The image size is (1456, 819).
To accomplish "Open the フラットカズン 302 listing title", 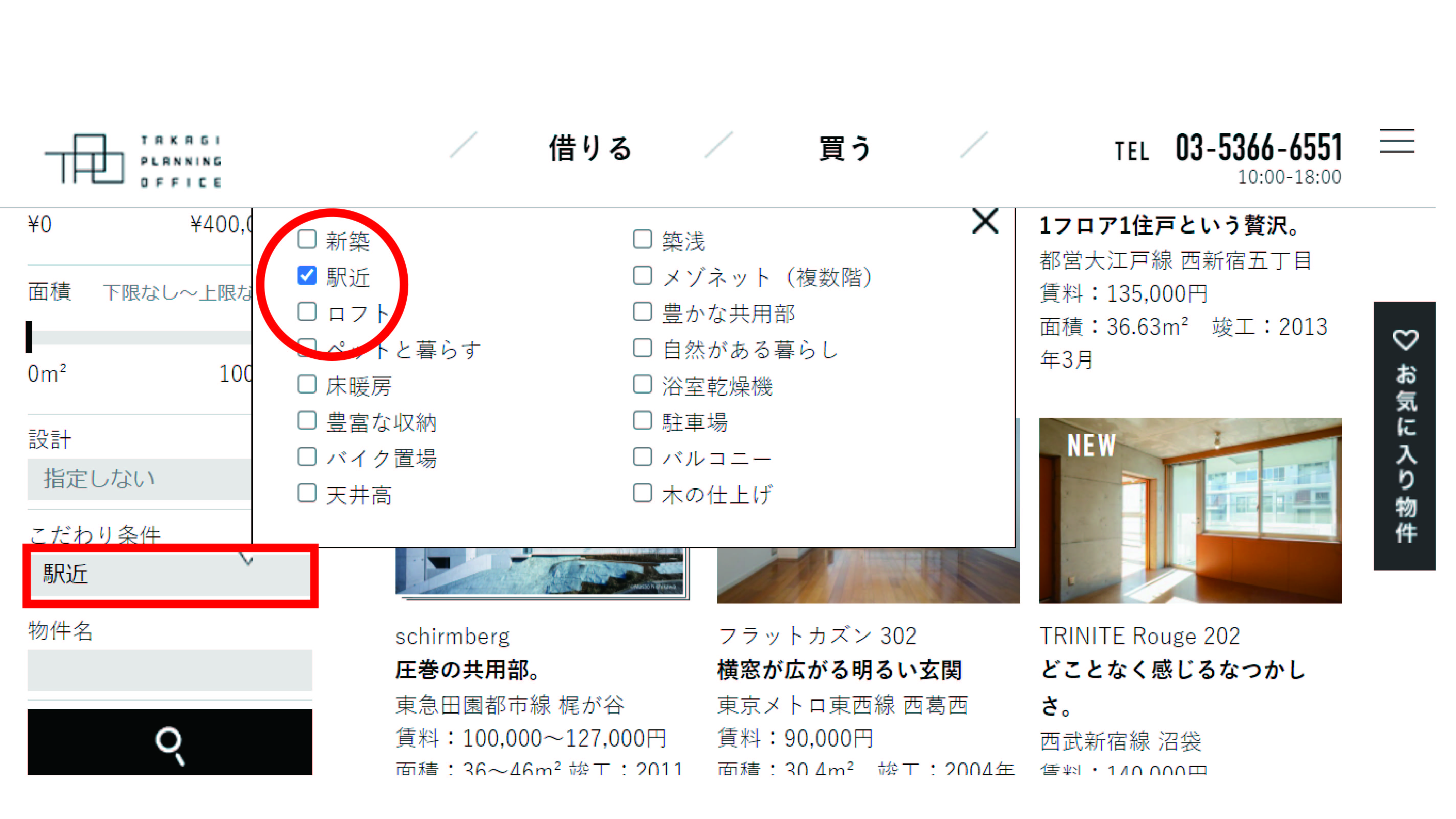I will pos(817,636).
